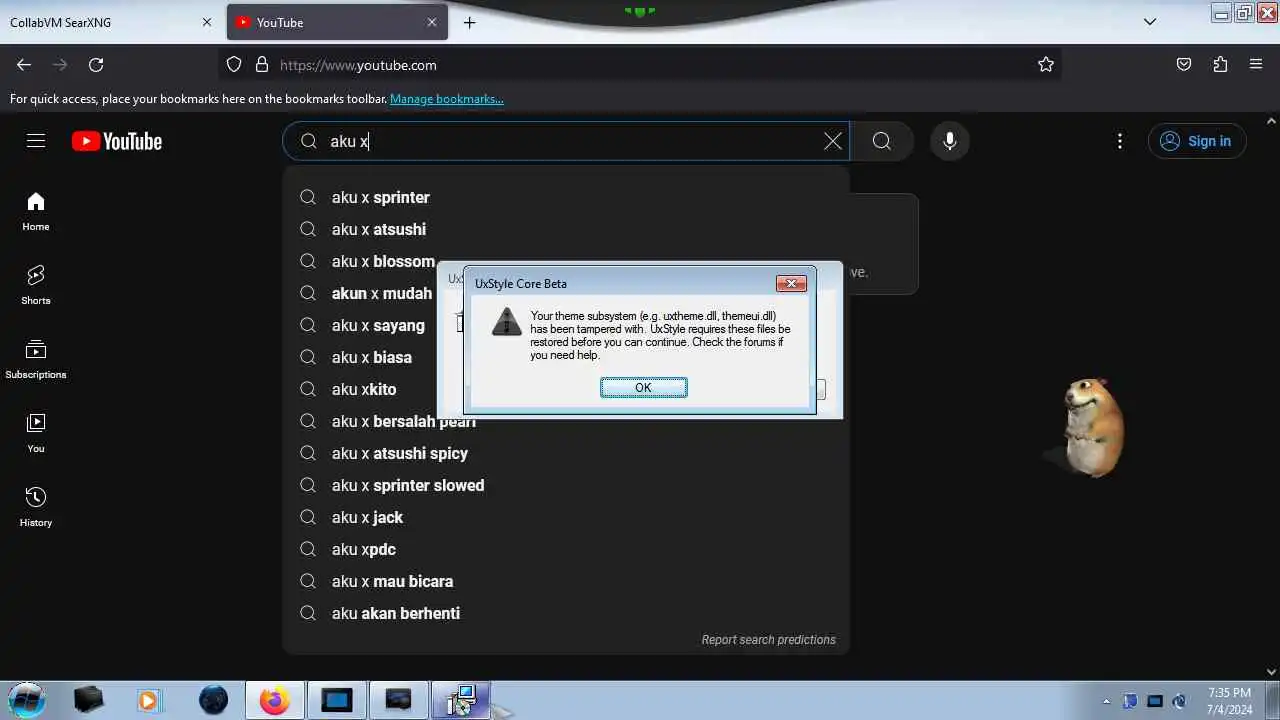Choose suggestion aku x jack
Image resolution: width=1280 pixels, height=720 pixels.
tap(566, 517)
